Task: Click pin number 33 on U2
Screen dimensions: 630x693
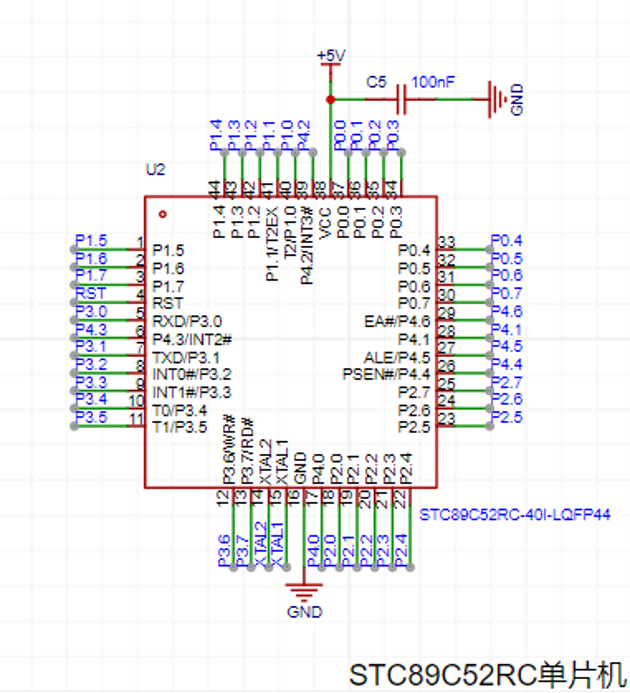Action: click(447, 242)
